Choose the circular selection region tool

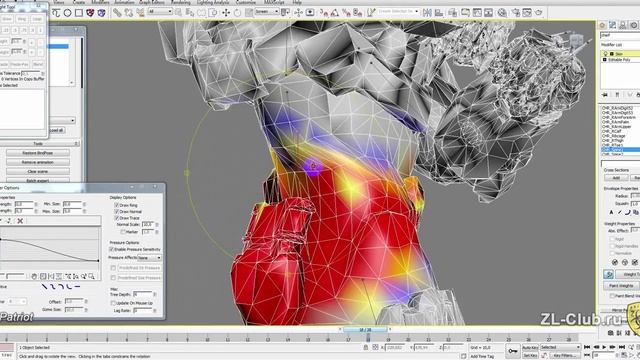[x=67, y=13]
